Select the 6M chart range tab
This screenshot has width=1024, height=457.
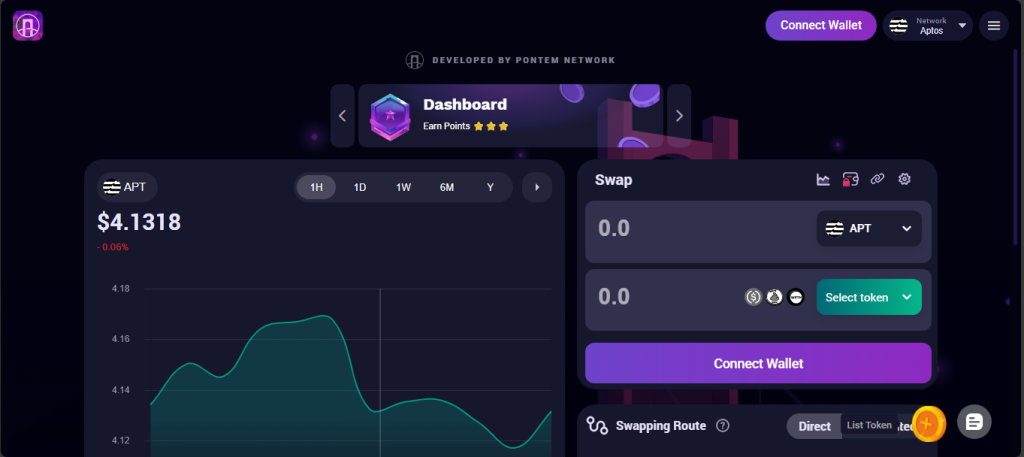point(447,187)
